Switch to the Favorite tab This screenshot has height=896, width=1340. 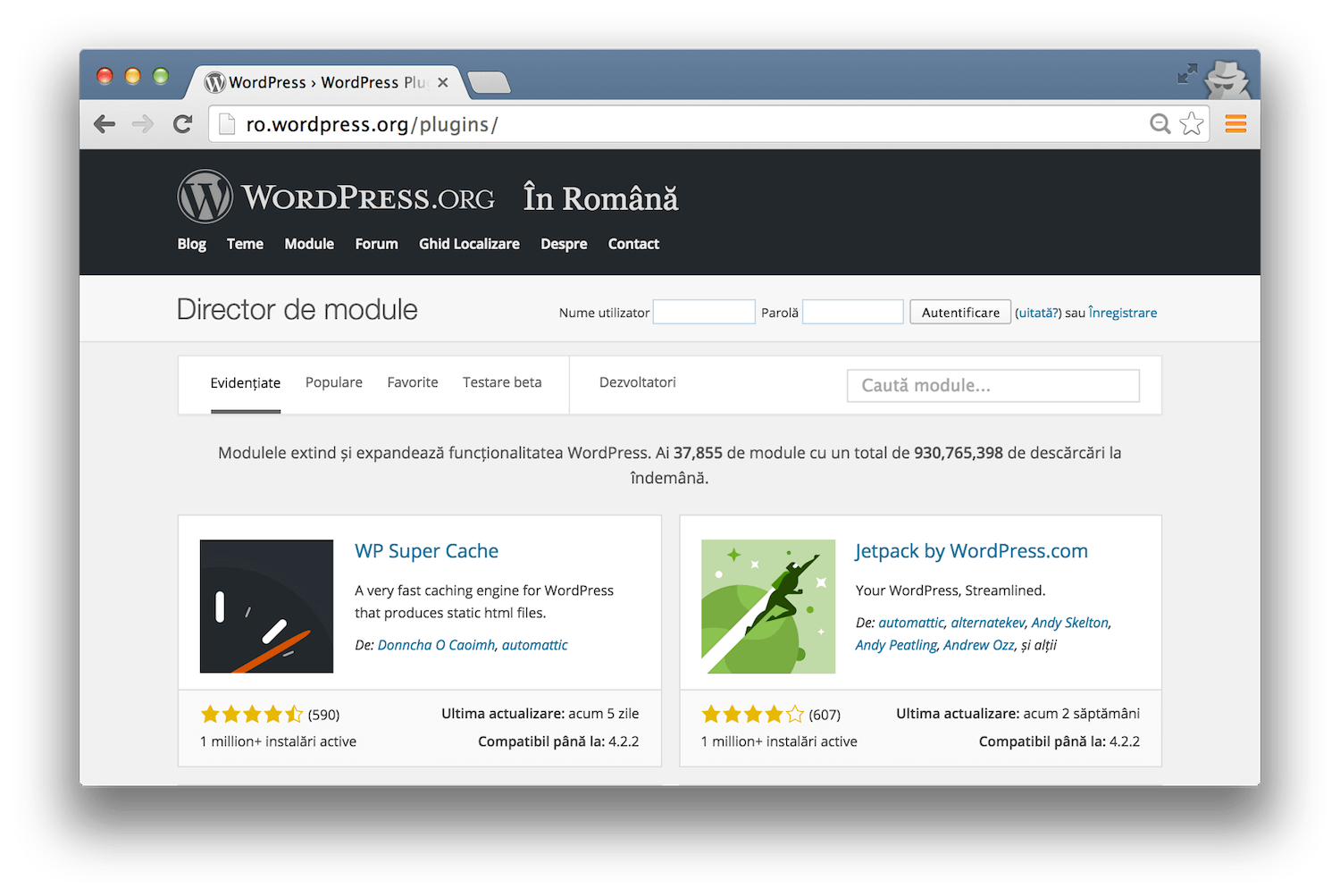coord(413,382)
